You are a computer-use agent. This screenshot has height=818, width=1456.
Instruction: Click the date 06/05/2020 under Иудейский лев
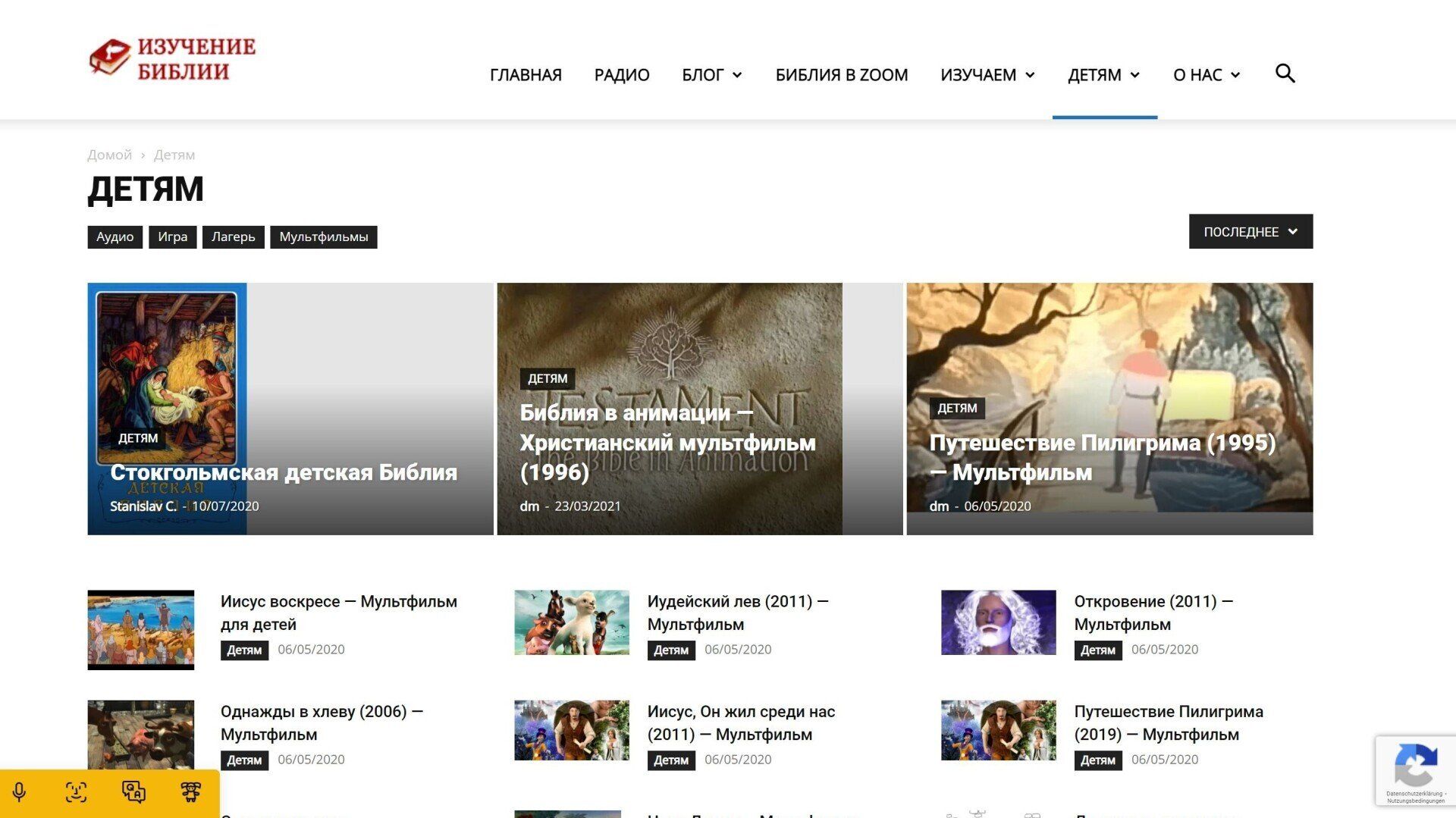tap(738, 650)
